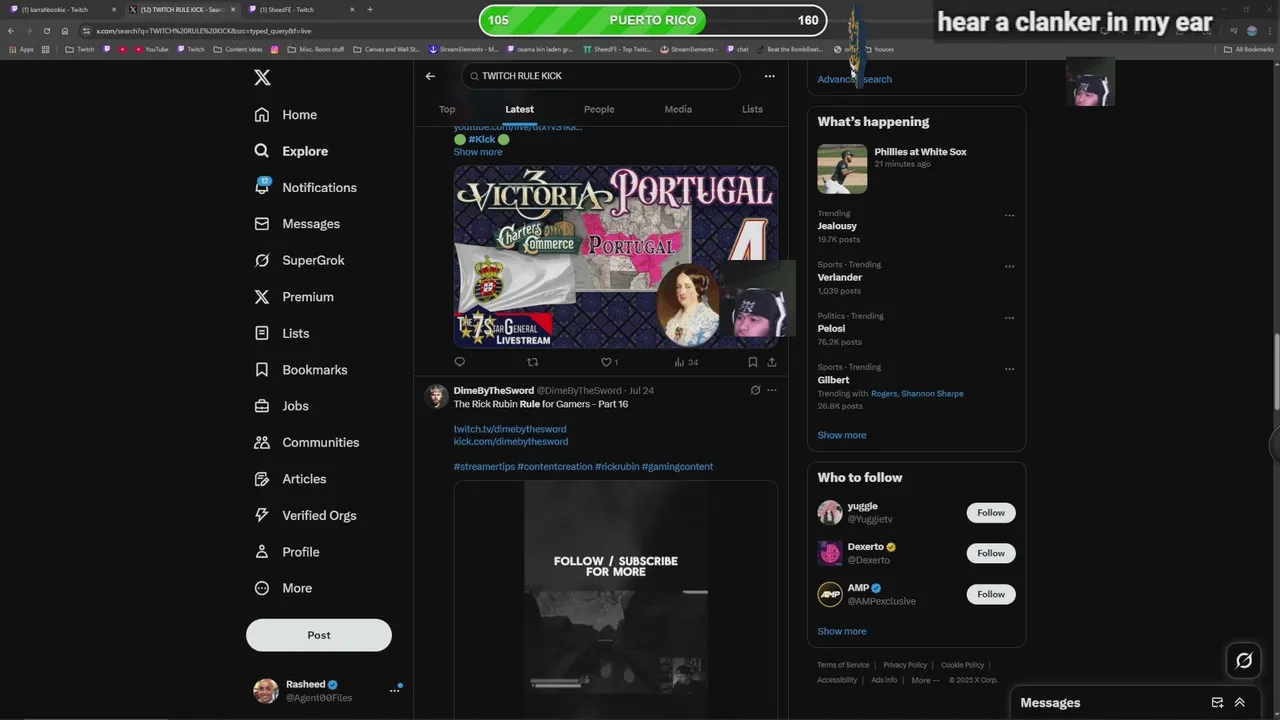Click Show more under Who to follow

(842, 631)
